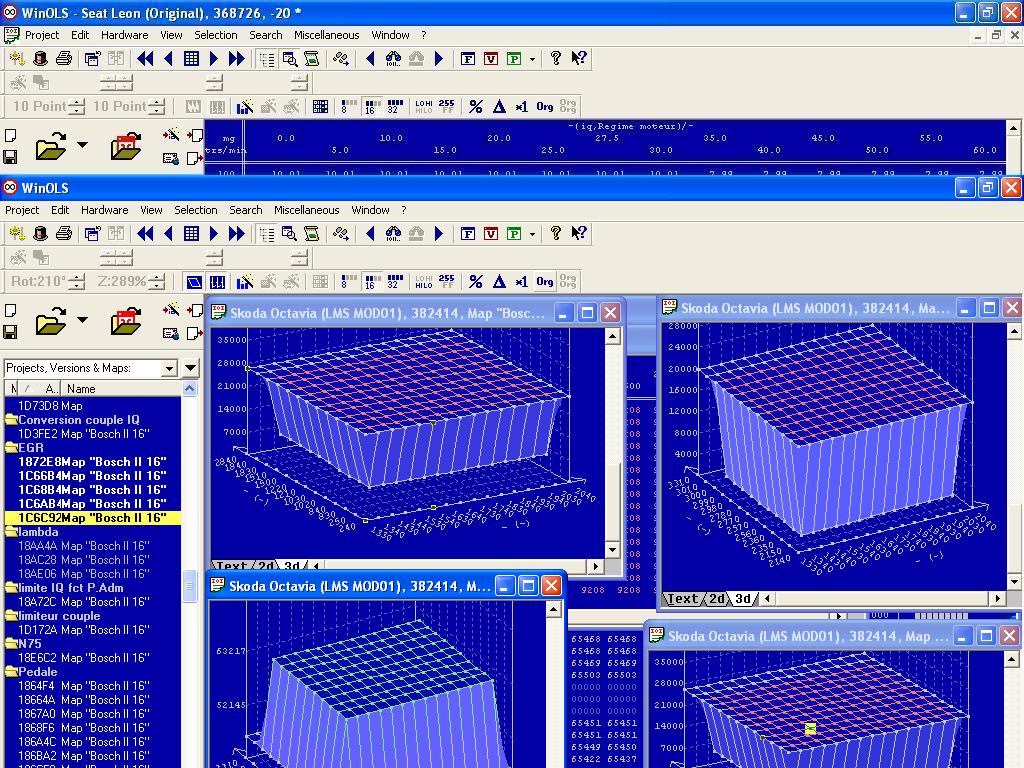Image resolution: width=1024 pixels, height=768 pixels.
Task: Select the 1C6C92 Map "Bosch II 16" highlighted entry
Action: pos(92,518)
